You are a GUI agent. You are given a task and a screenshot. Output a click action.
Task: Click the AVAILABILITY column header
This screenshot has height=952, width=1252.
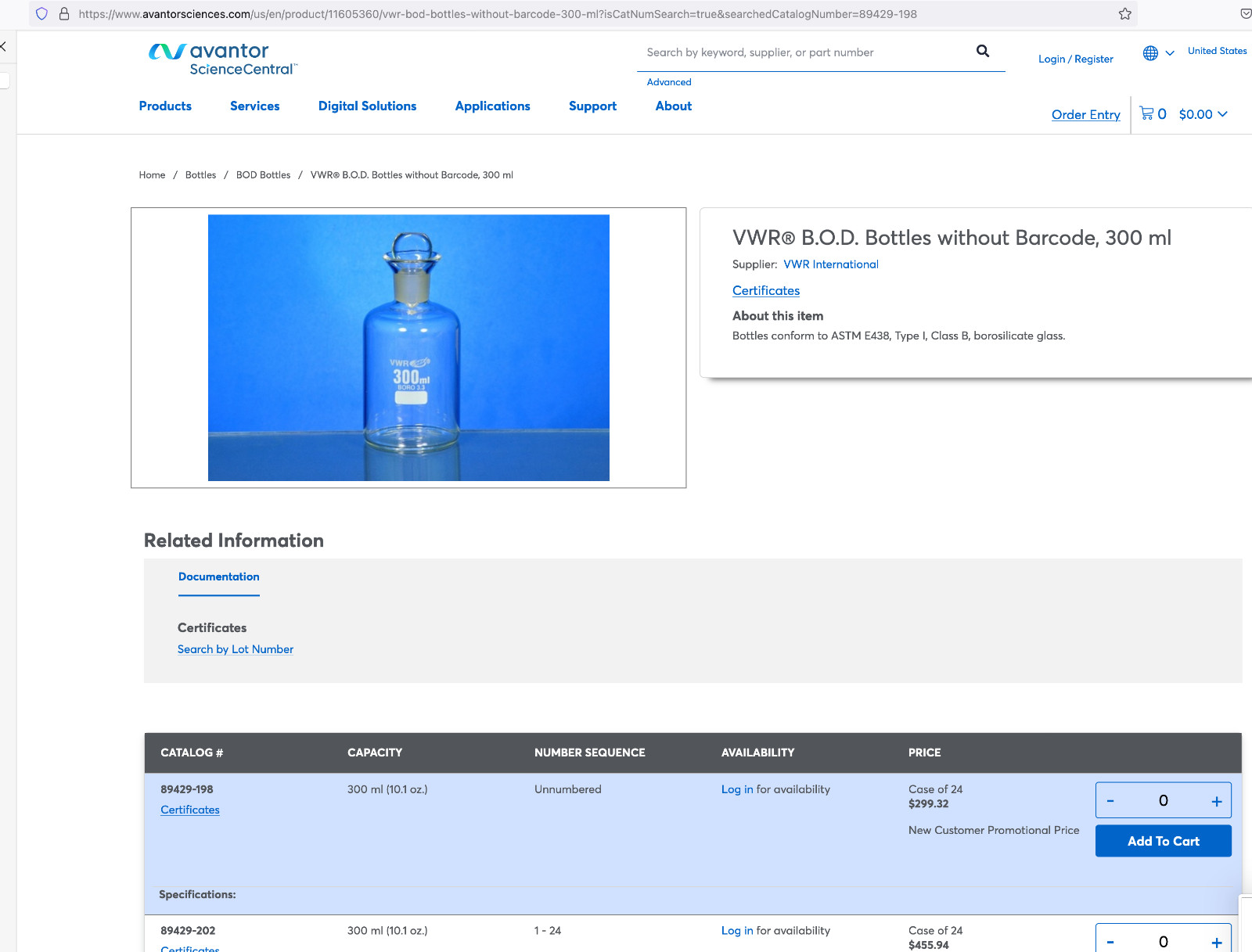coord(757,753)
